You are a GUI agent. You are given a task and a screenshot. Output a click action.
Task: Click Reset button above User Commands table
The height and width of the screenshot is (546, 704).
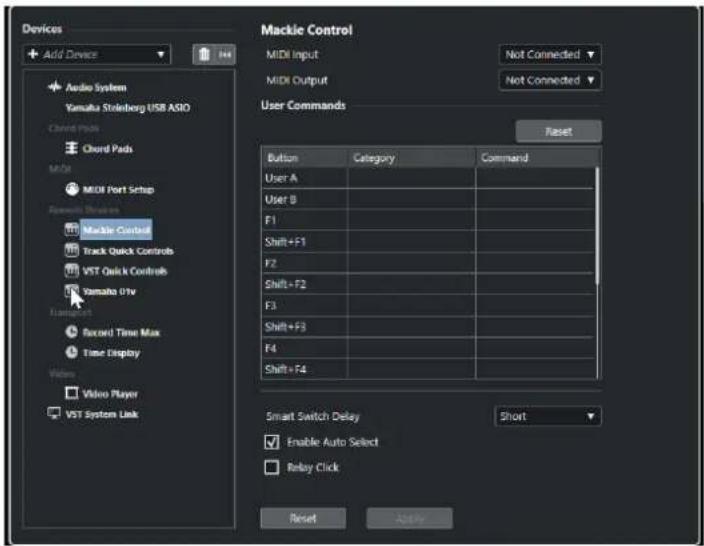tap(559, 132)
